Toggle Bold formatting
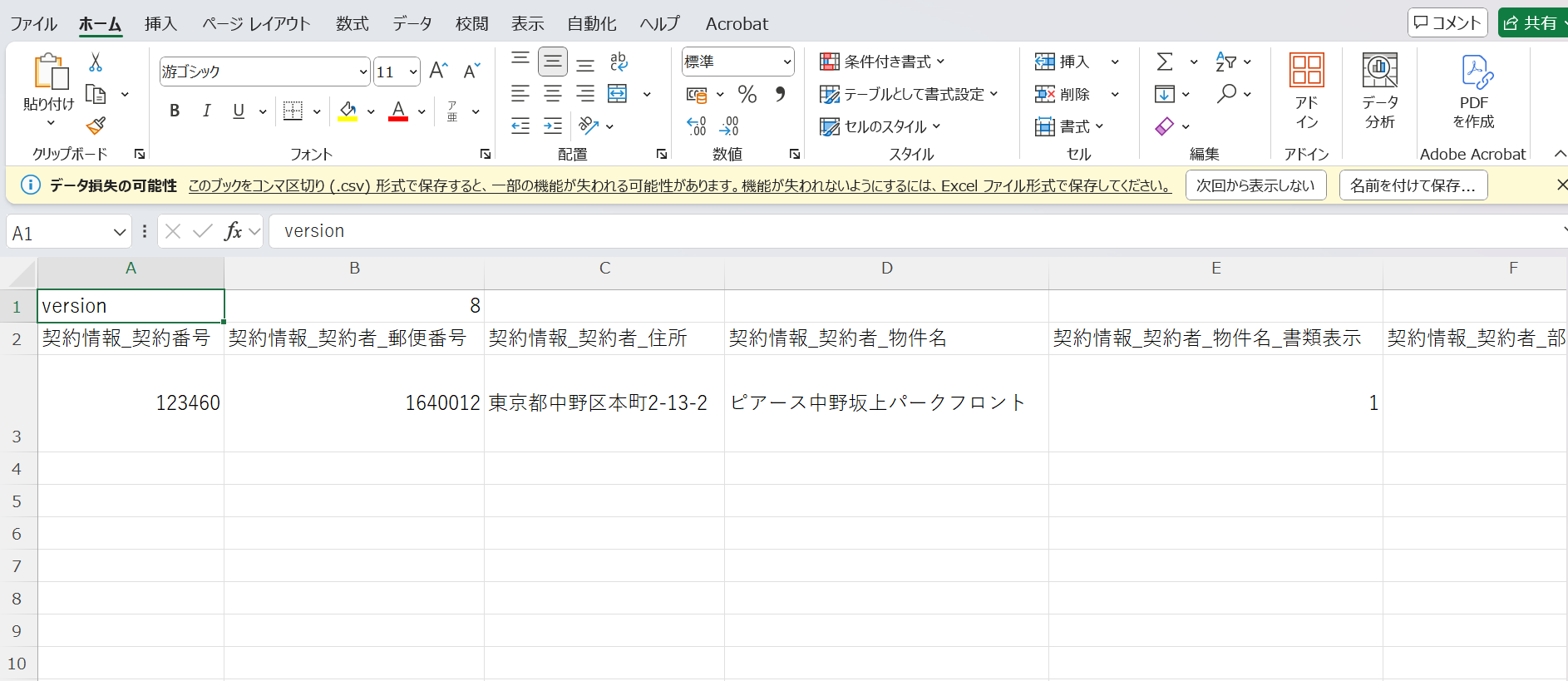 pos(175,111)
